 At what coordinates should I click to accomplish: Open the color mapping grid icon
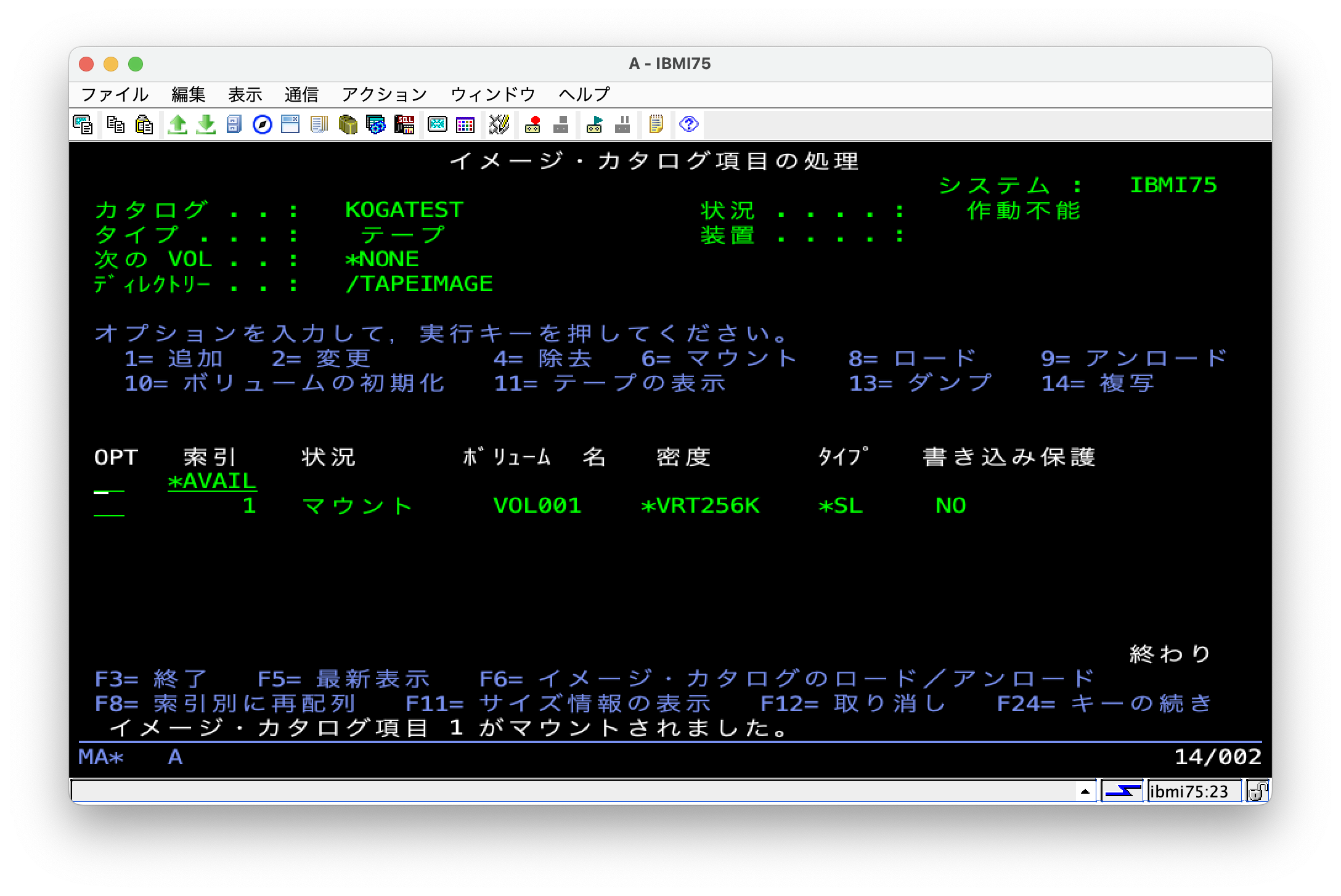coord(465,124)
